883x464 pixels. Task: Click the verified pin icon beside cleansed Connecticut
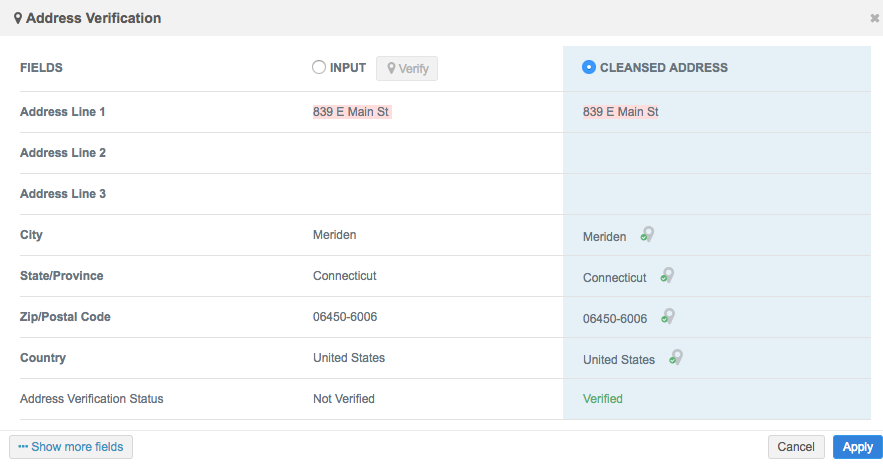coord(668,276)
